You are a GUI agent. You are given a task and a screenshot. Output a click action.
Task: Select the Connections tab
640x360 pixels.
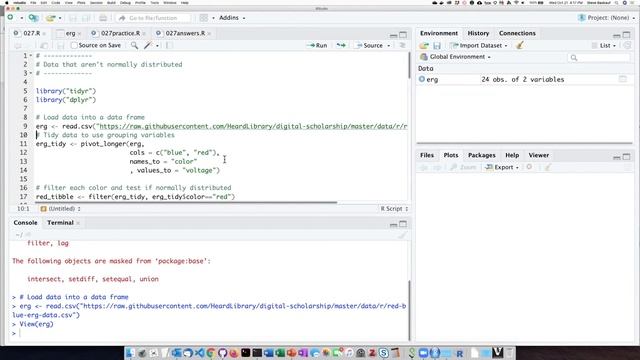coord(517,33)
